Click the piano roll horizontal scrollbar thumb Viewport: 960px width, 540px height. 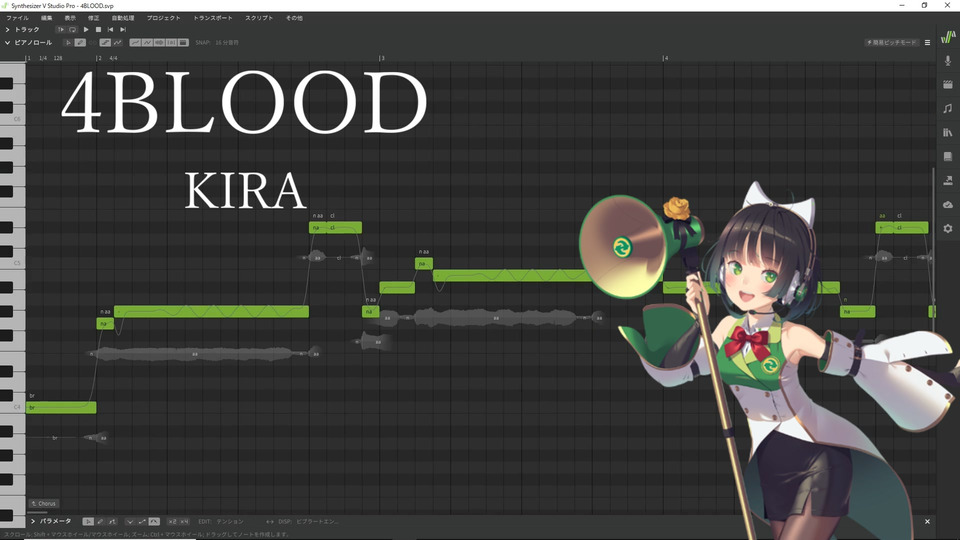37,512
